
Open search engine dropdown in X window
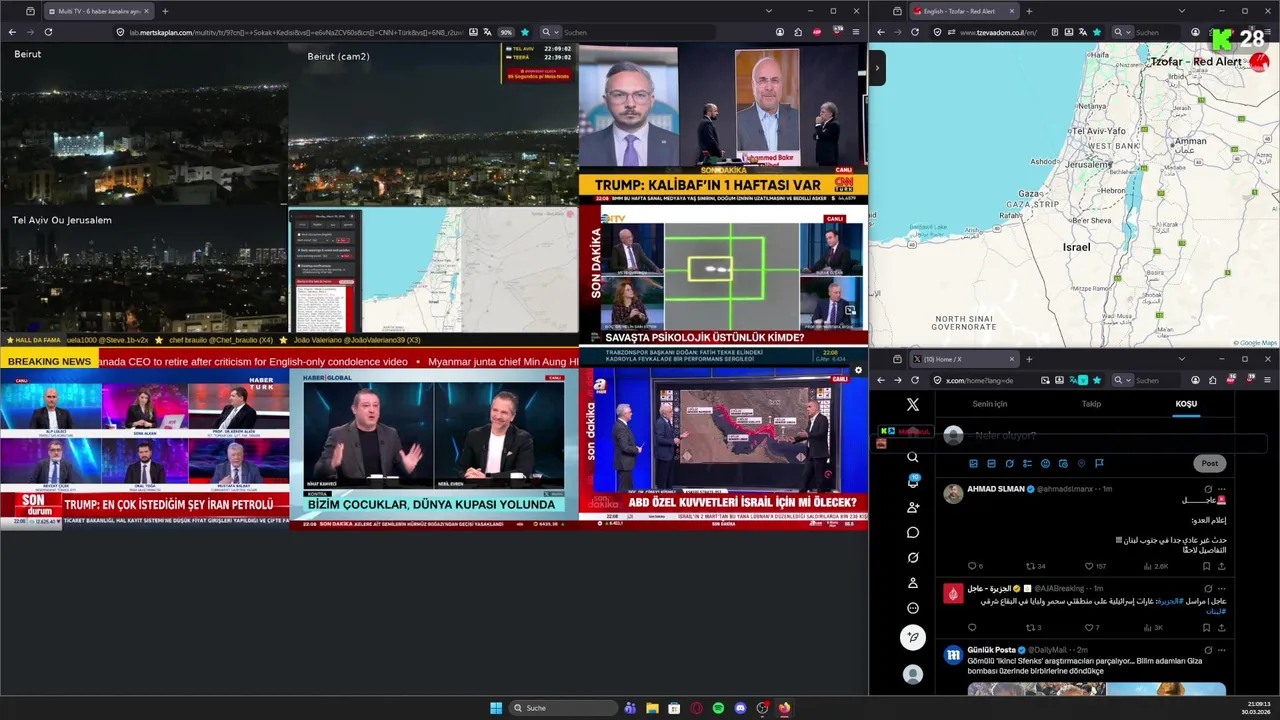click(x=1123, y=380)
